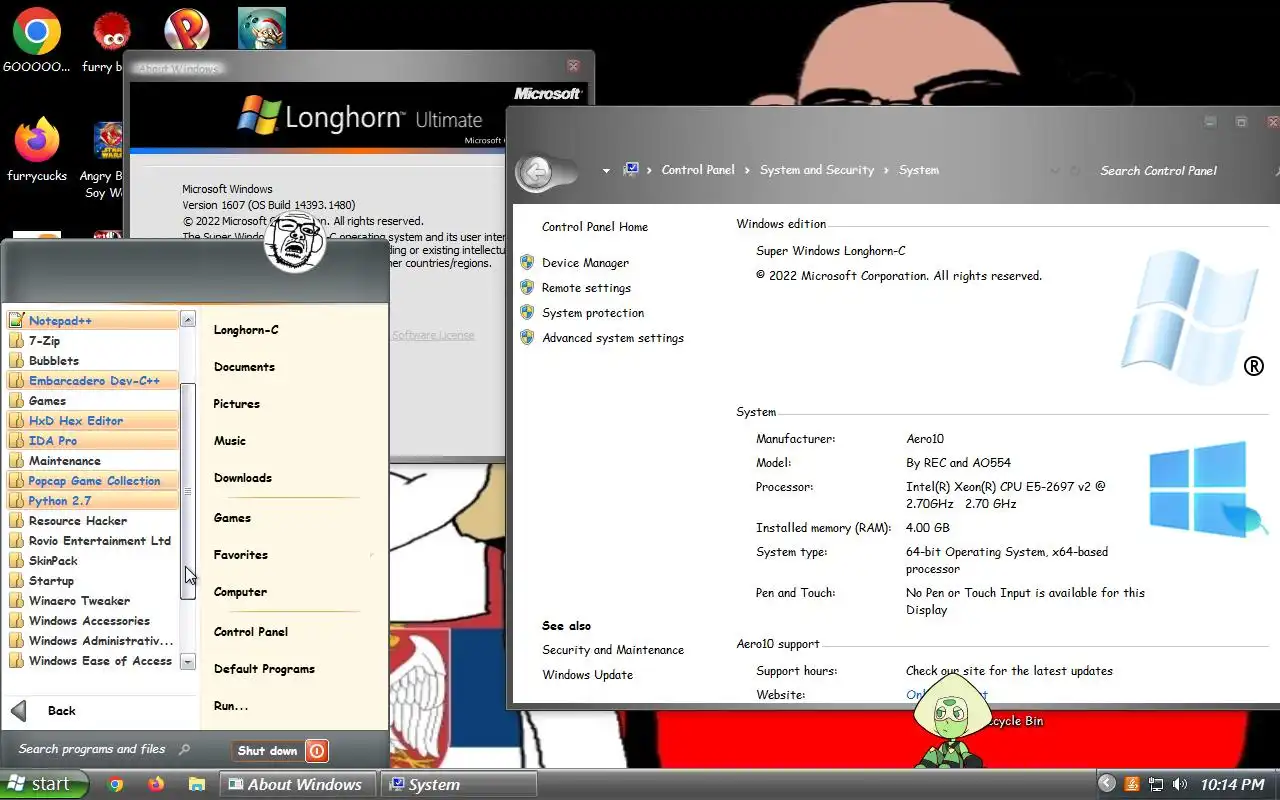Launch Chrome from the taskbar

[116, 785]
